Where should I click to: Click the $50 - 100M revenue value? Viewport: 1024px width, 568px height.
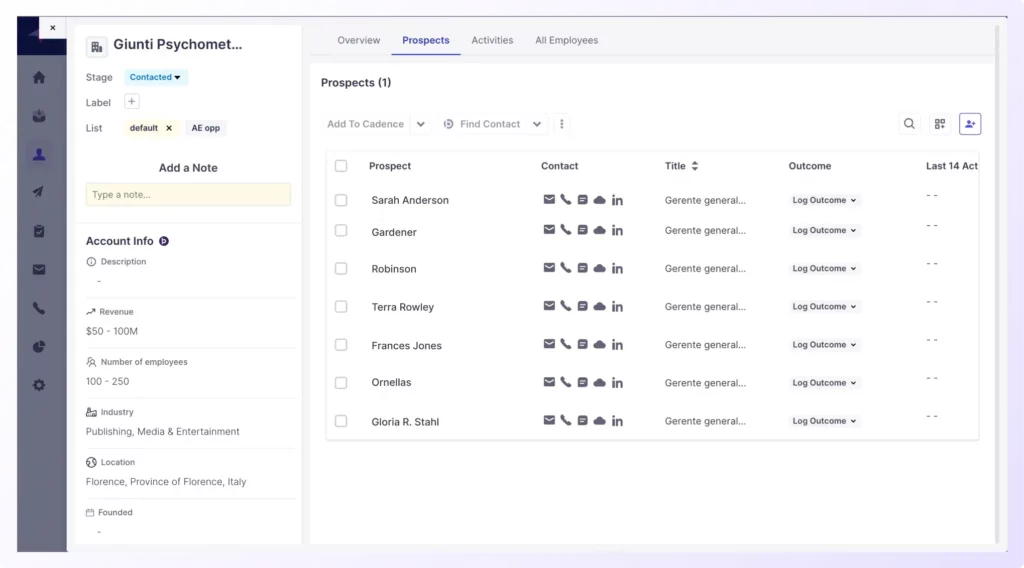click(112, 331)
